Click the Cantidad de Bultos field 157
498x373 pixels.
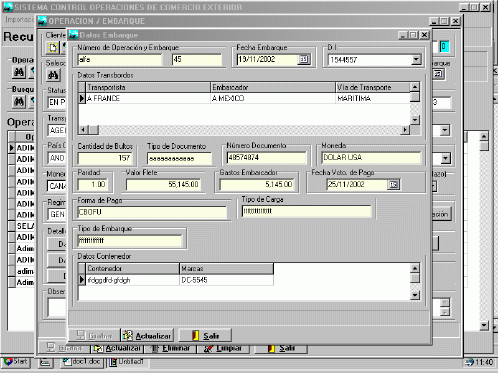(105, 158)
